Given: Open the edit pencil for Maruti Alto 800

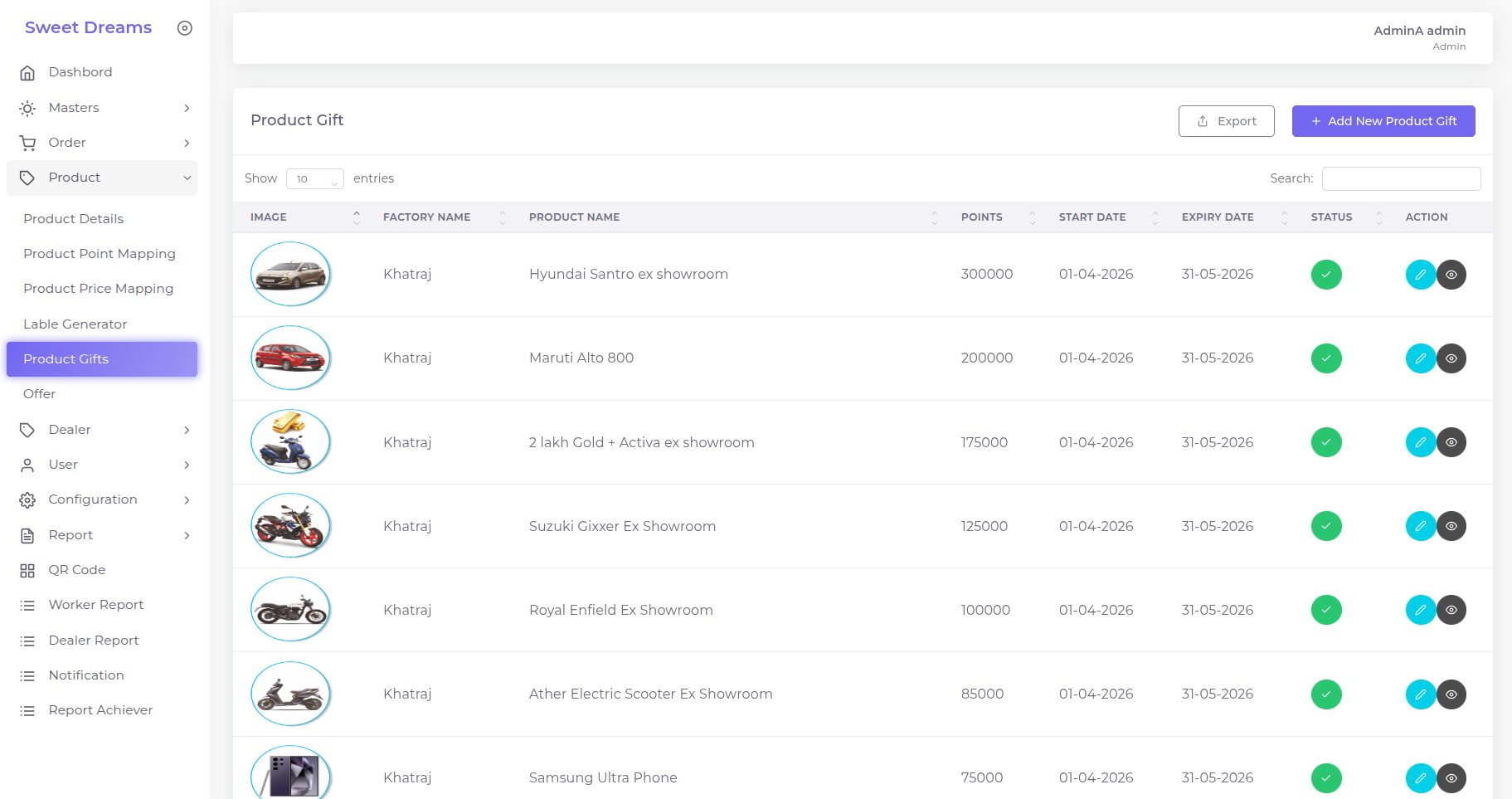Looking at the screenshot, I should pyautogui.click(x=1420, y=358).
